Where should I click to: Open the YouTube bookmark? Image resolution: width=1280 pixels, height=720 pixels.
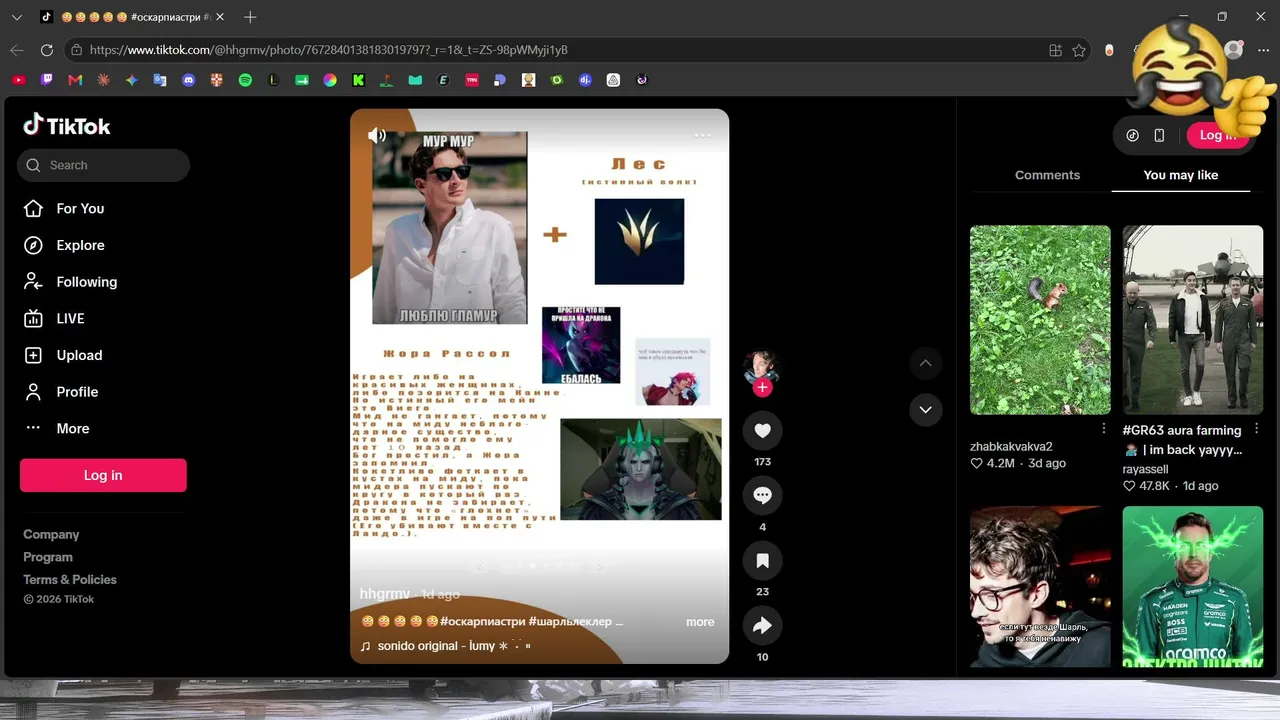coord(19,80)
